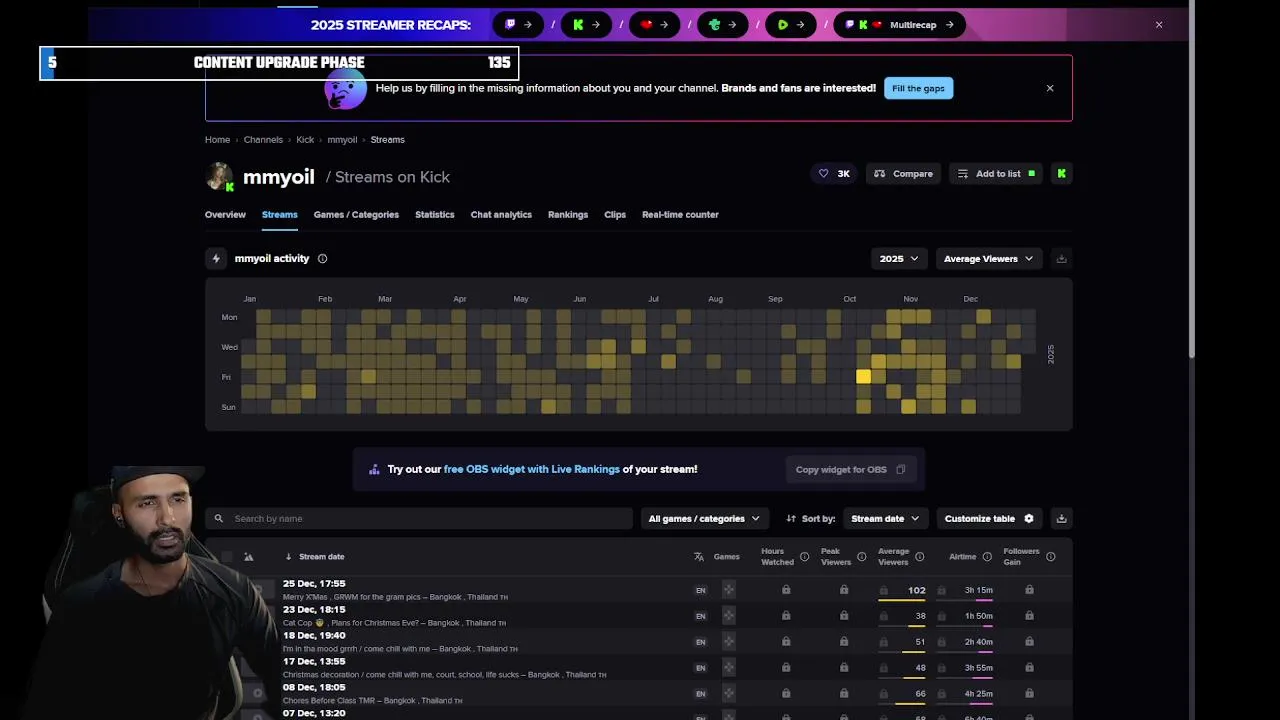Open the 18 Dec, 19:40 stream
The width and height of the screenshot is (1280, 720).
click(x=314, y=636)
